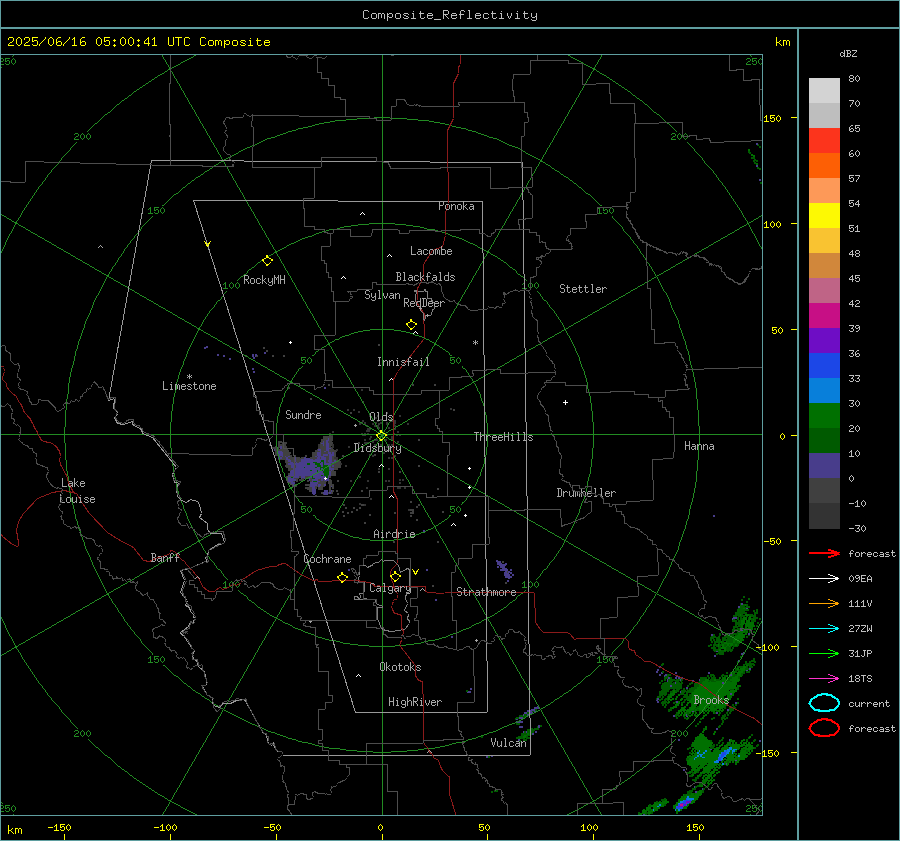Click the Composite_Reflectivity title text

(450, 15)
